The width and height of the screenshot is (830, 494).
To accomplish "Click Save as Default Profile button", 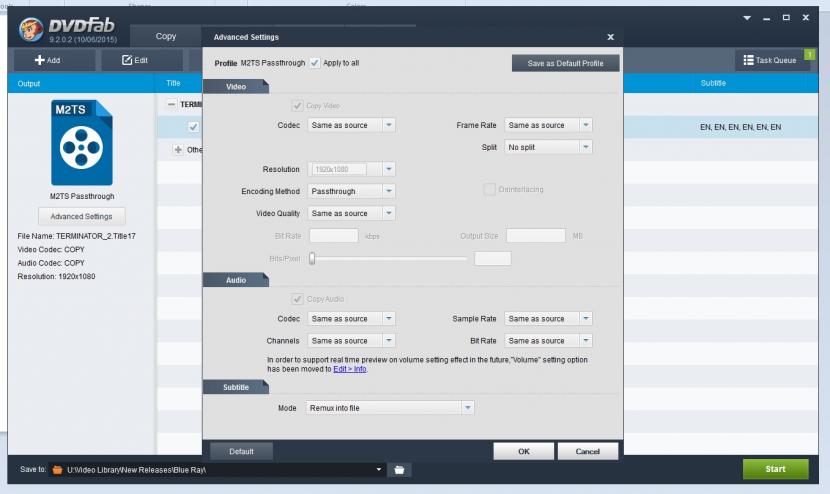I will pos(566,63).
